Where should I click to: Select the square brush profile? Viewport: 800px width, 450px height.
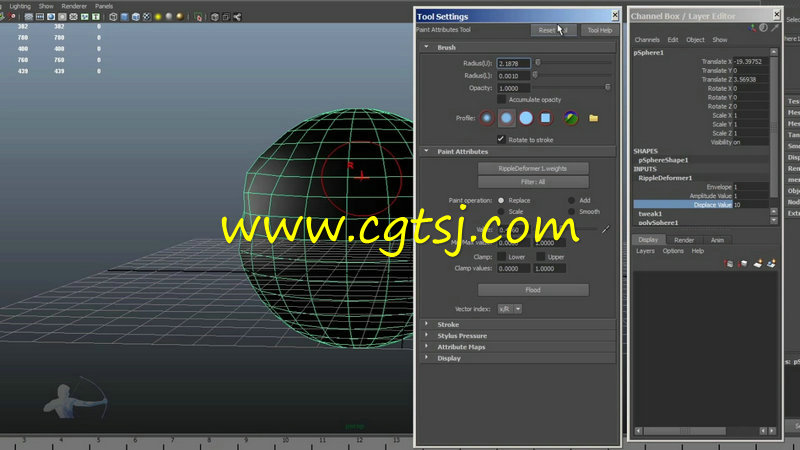point(545,118)
